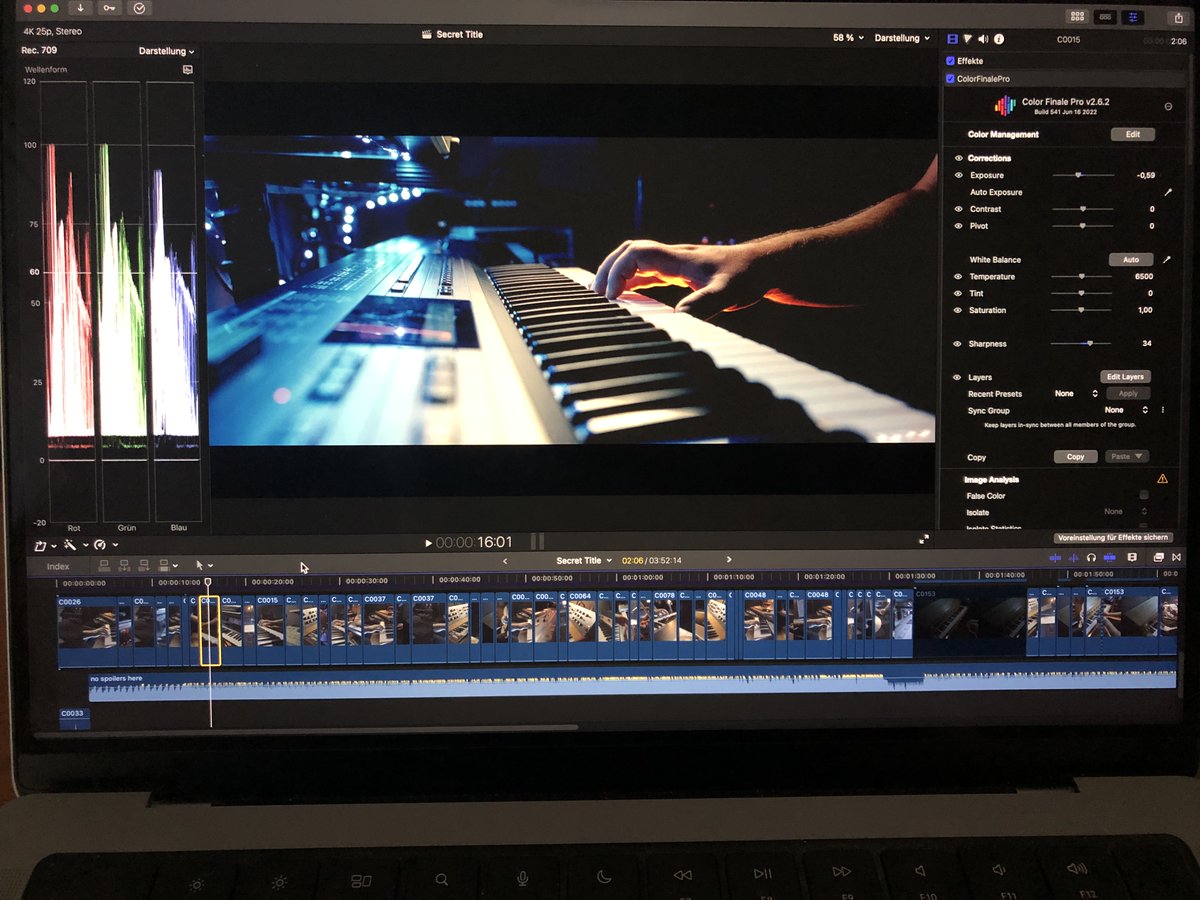Open the transitions browser icon
The width and height of the screenshot is (1200, 900).
click(1177, 557)
